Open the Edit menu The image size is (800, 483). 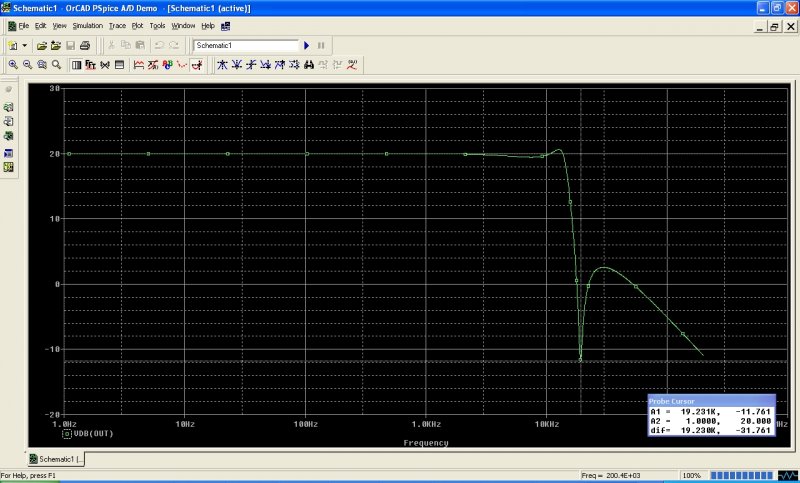40,26
